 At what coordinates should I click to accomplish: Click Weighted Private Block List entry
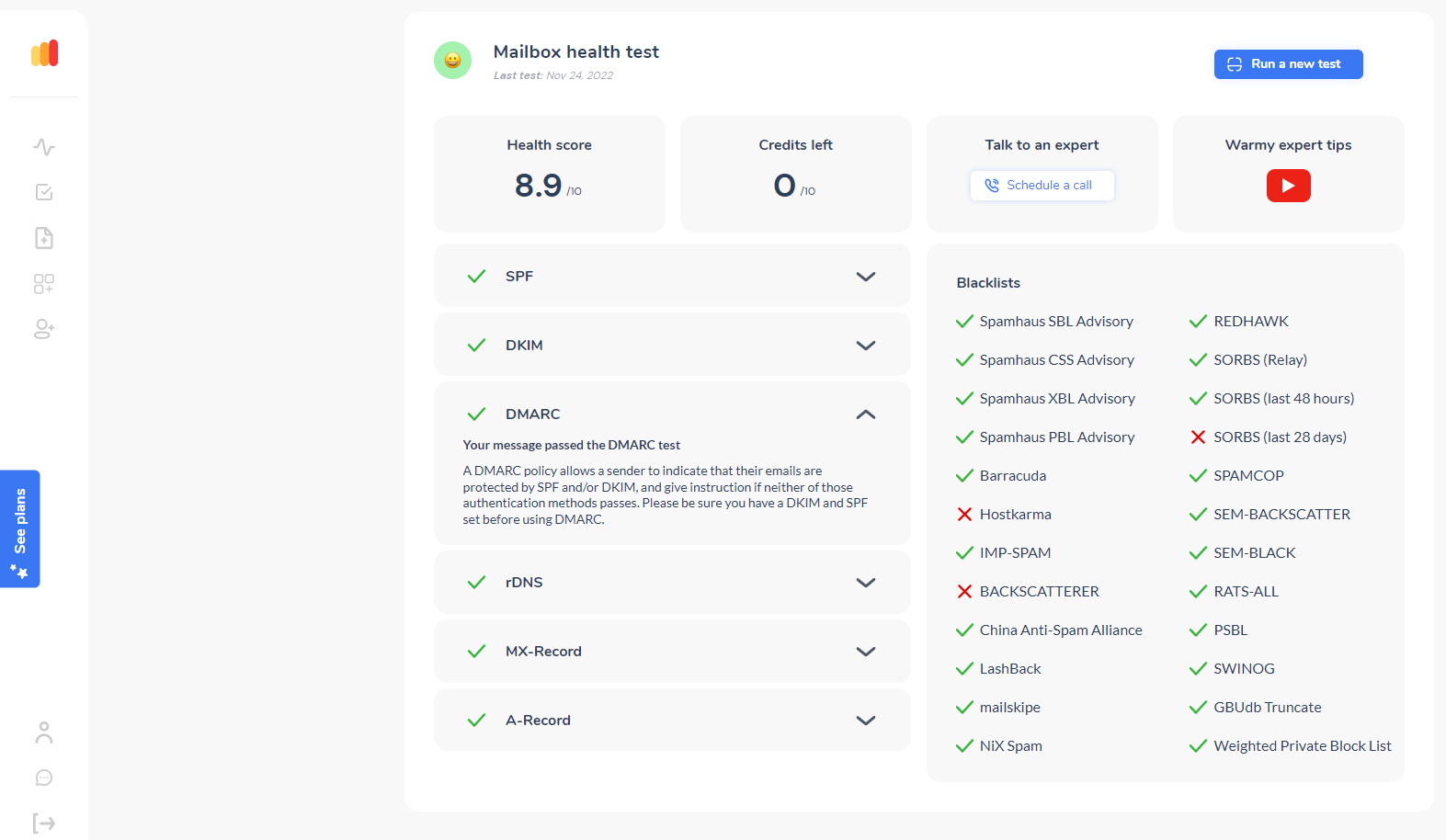click(1302, 745)
